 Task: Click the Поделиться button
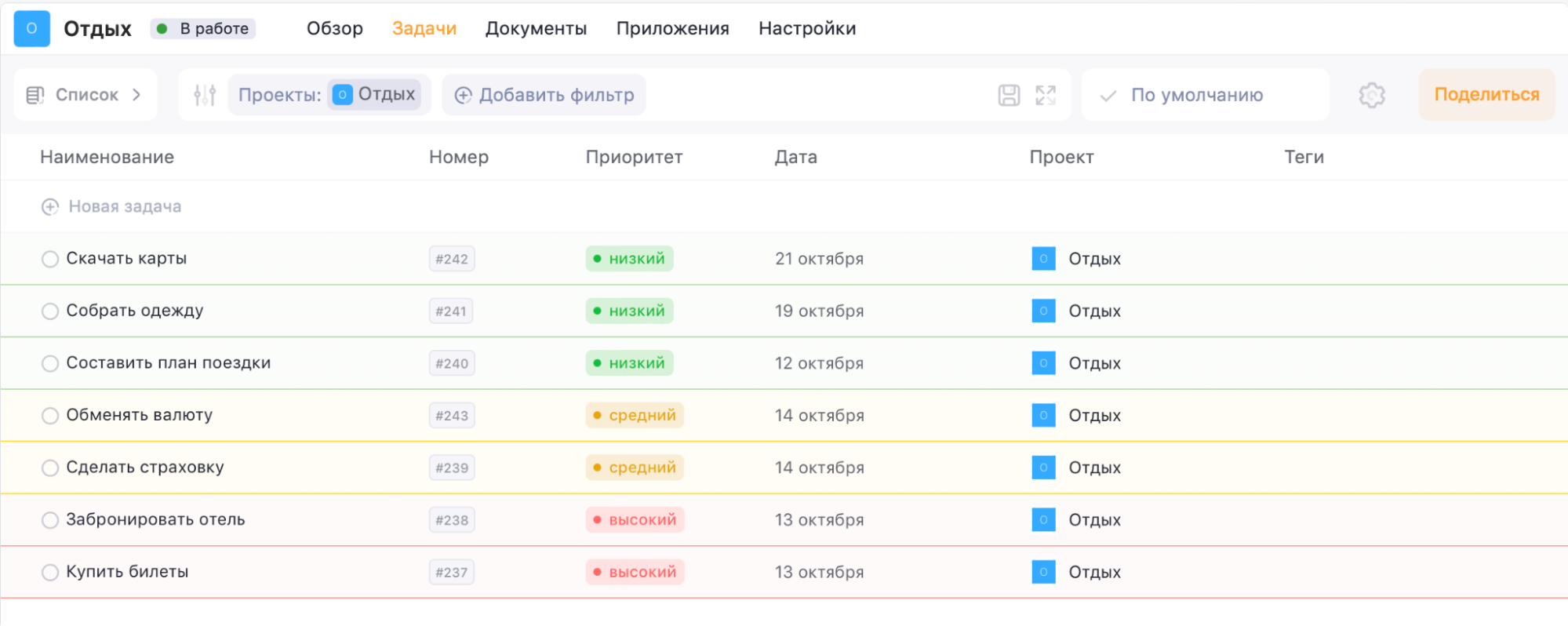(x=1486, y=95)
